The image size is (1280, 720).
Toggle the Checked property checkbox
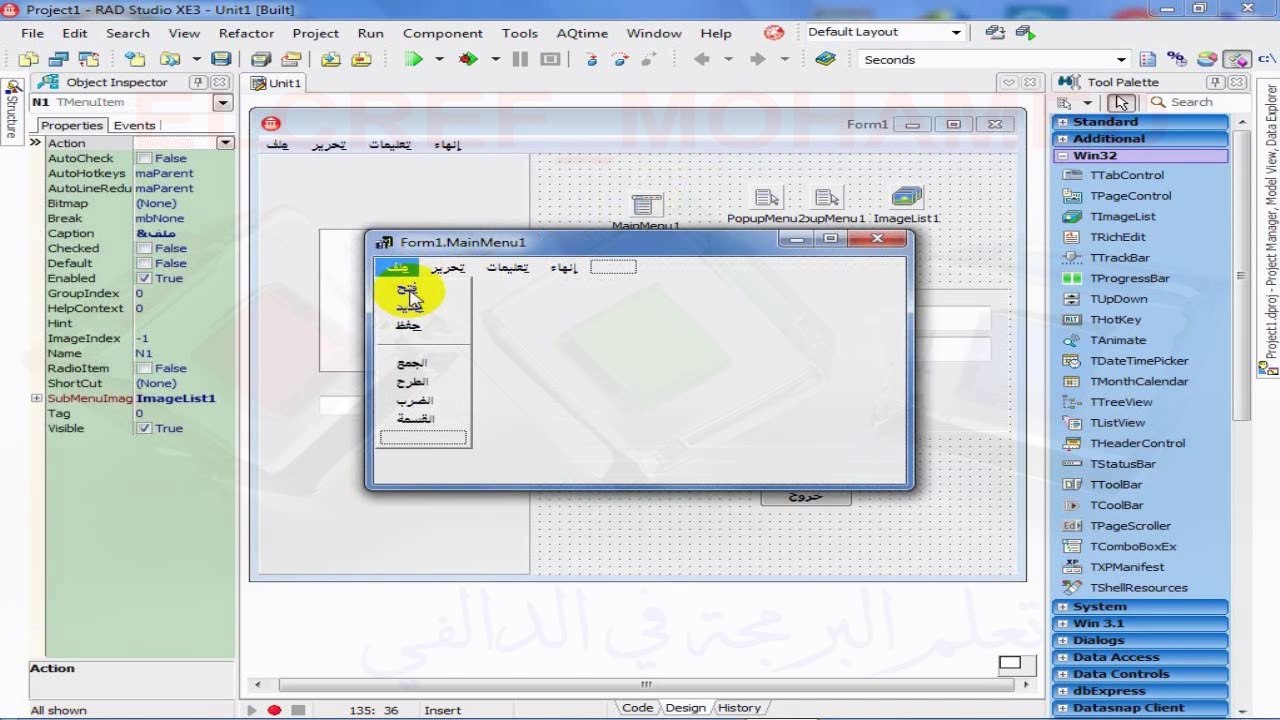click(144, 248)
